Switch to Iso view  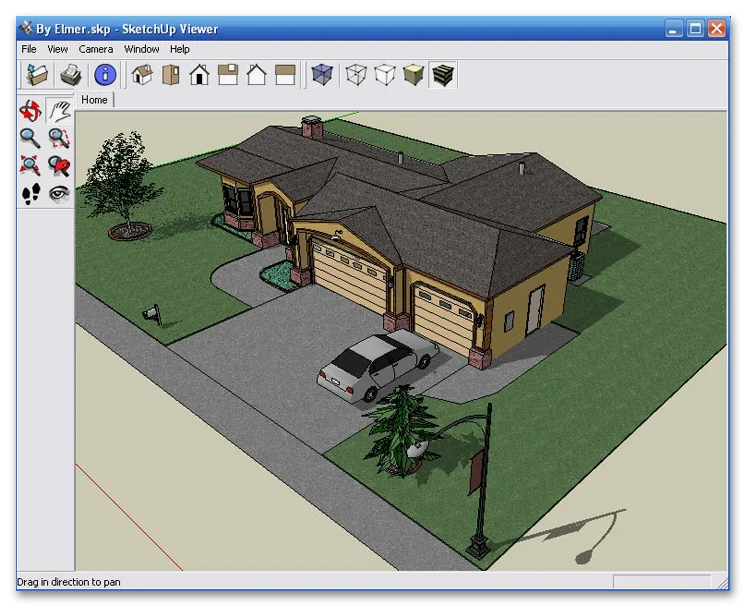click(x=142, y=74)
